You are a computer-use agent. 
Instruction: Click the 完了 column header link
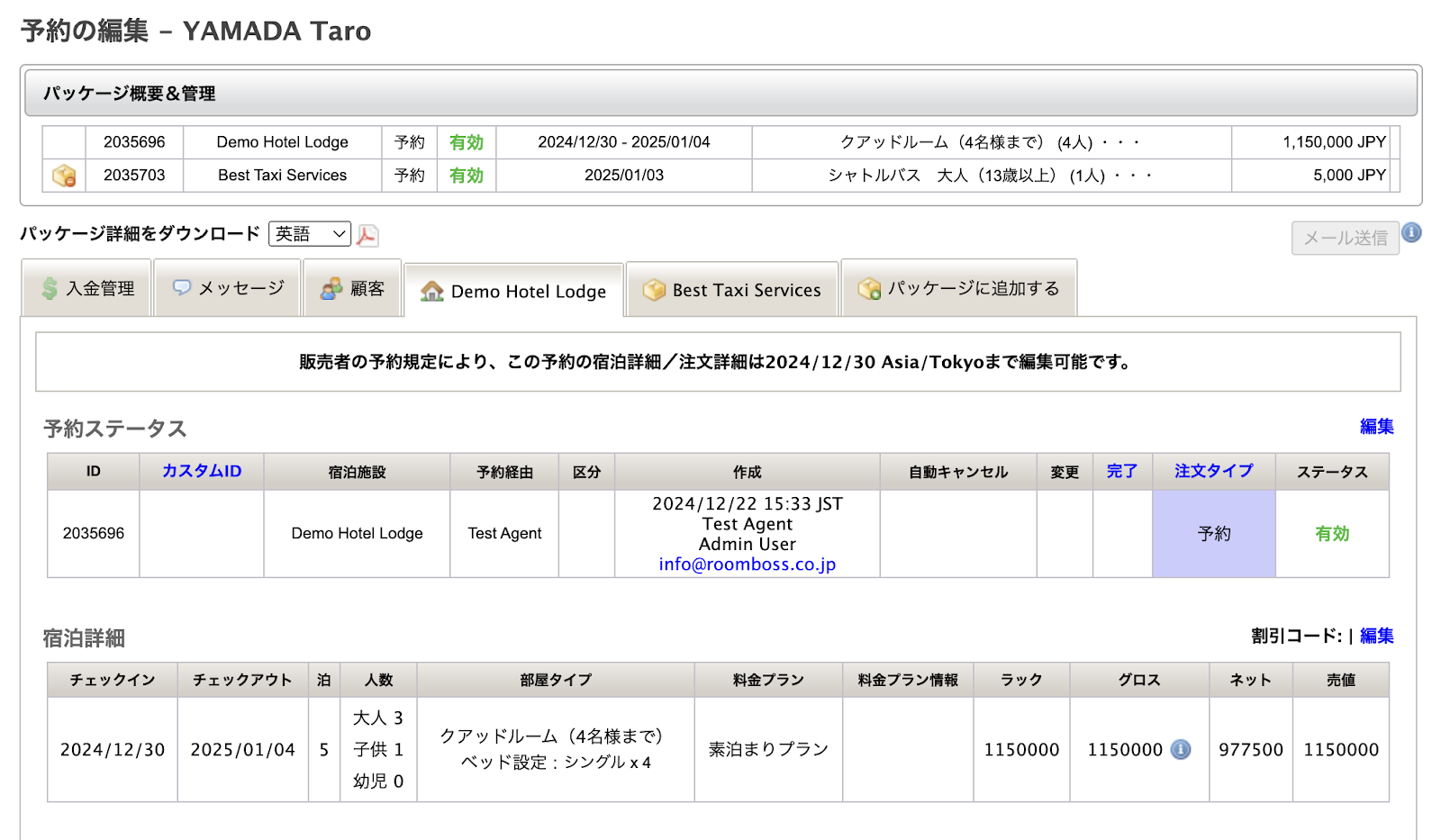tap(1121, 471)
